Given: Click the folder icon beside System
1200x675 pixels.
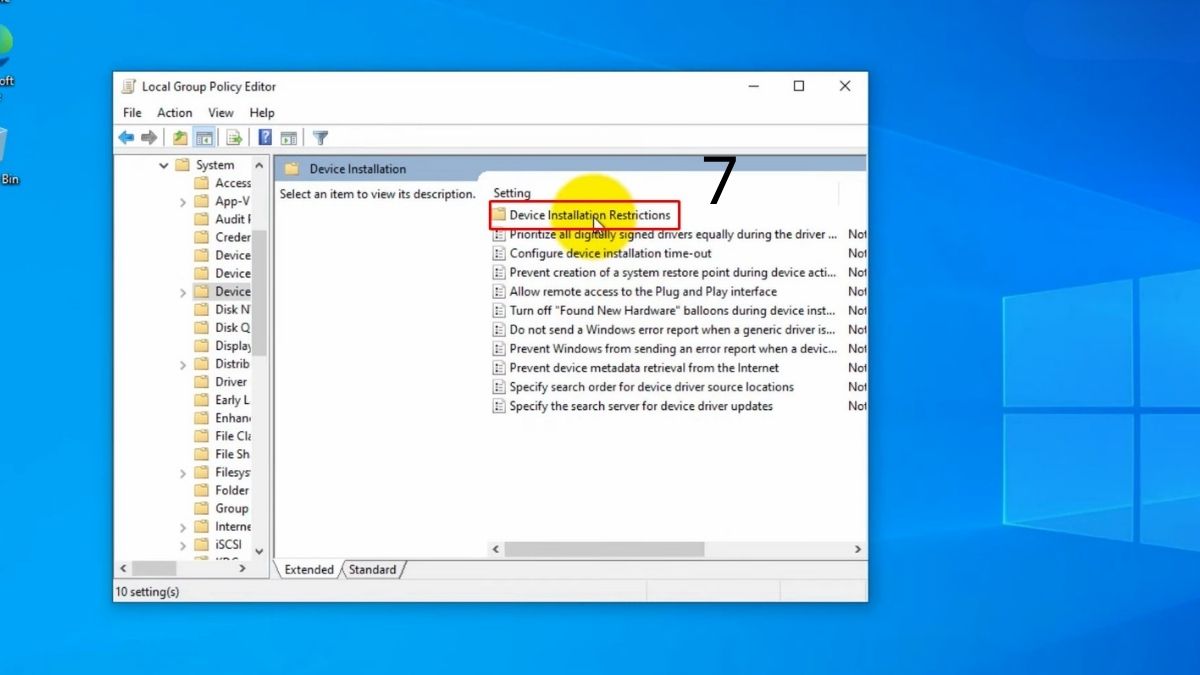Looking at the screenshot, I should [x=182, y=165].
